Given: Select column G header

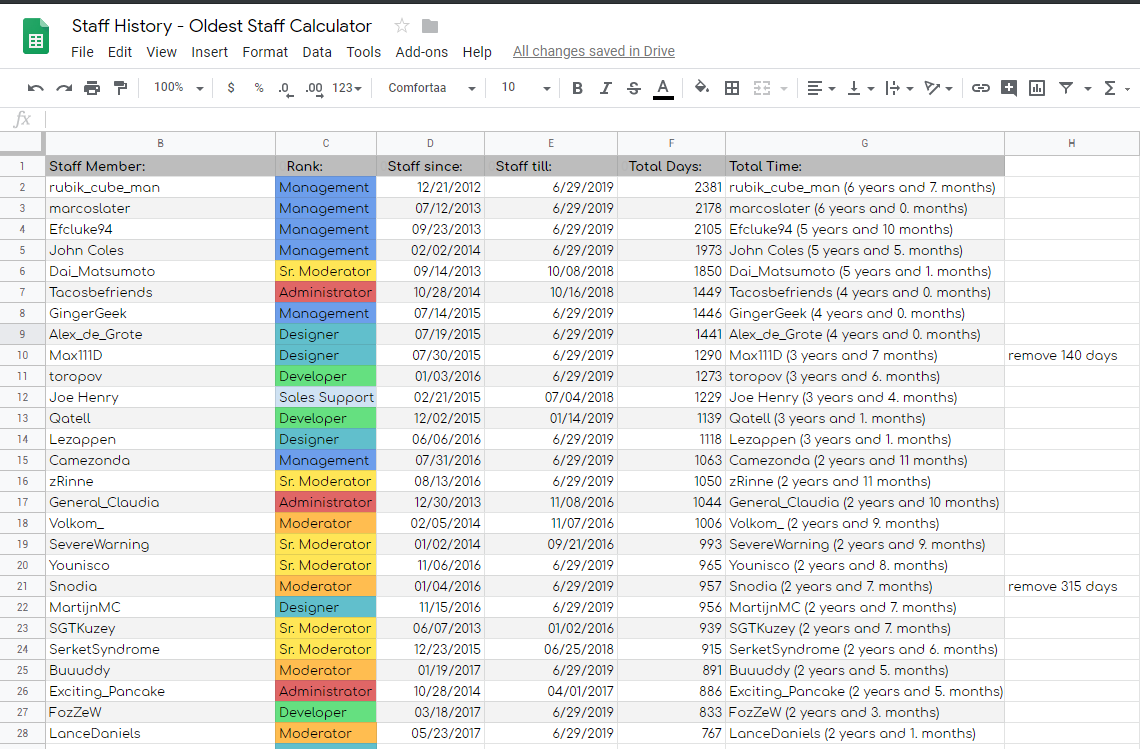Looking at the screenshot, I should (x=864, y=143).
